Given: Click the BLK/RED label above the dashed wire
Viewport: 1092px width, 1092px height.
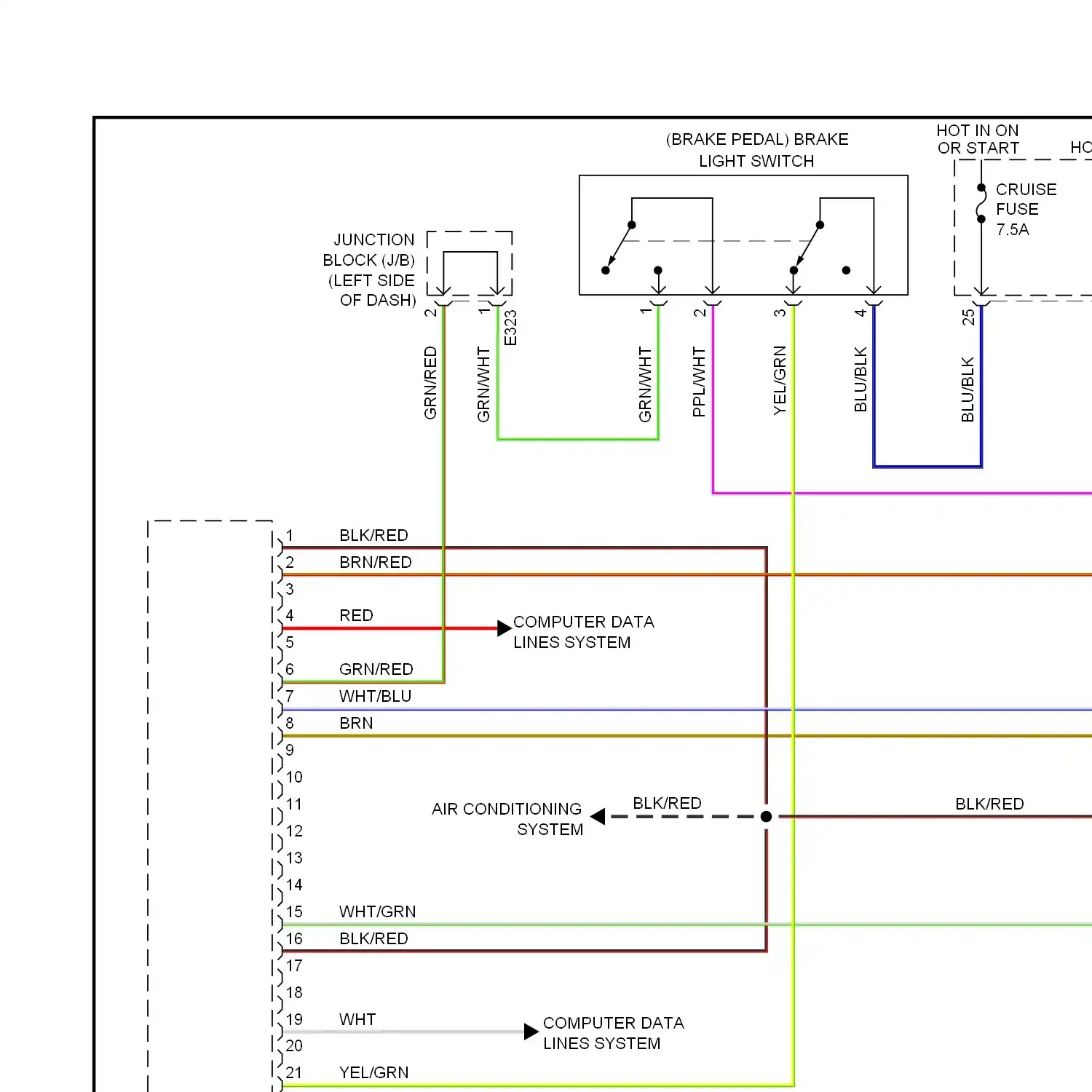Looking at the screenshot, I should click(x=667, y=803).
